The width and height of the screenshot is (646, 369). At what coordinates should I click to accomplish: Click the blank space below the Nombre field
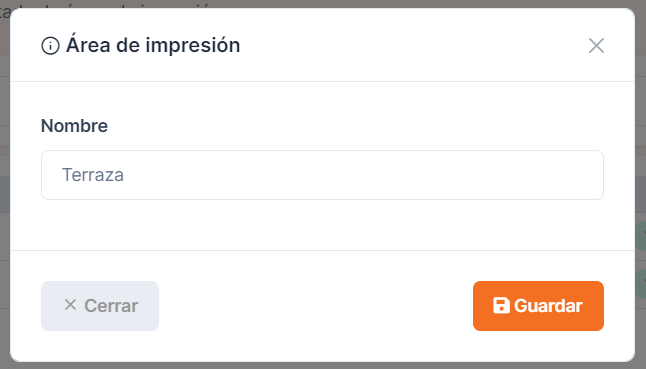tap(322, 224)
